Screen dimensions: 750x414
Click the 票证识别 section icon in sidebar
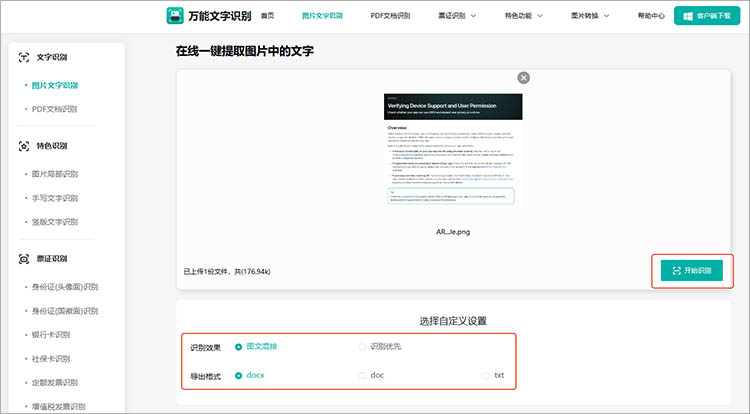[24, 259]
